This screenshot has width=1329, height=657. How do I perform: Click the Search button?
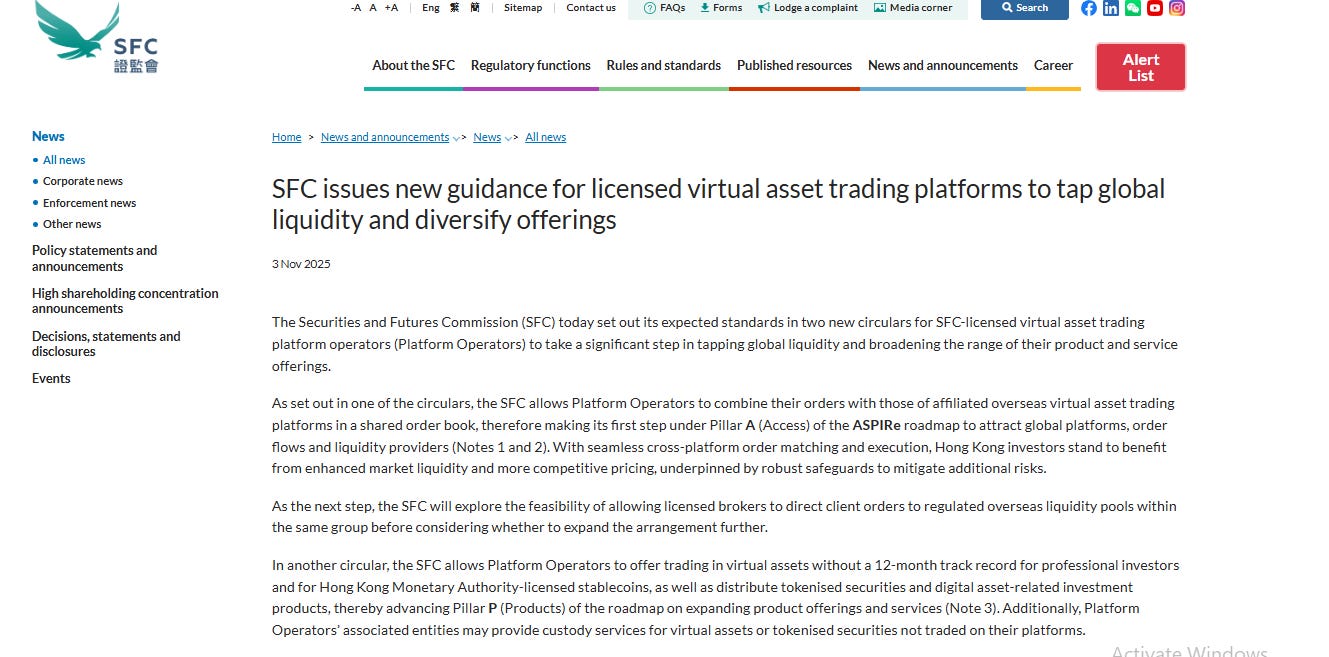(x=1025, y=8)
